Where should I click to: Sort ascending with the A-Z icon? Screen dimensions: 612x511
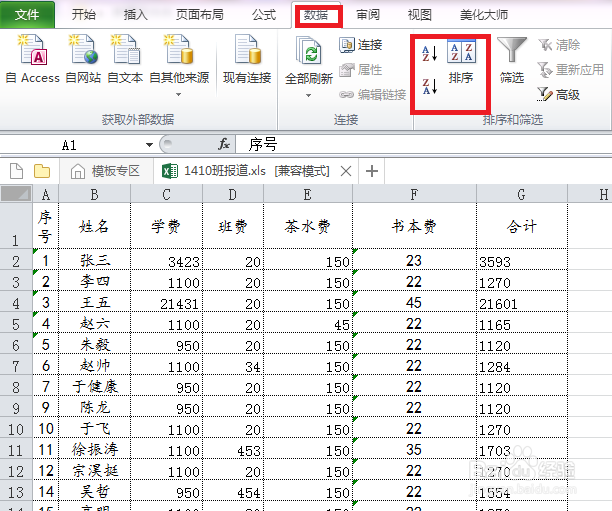click(429, 53)
